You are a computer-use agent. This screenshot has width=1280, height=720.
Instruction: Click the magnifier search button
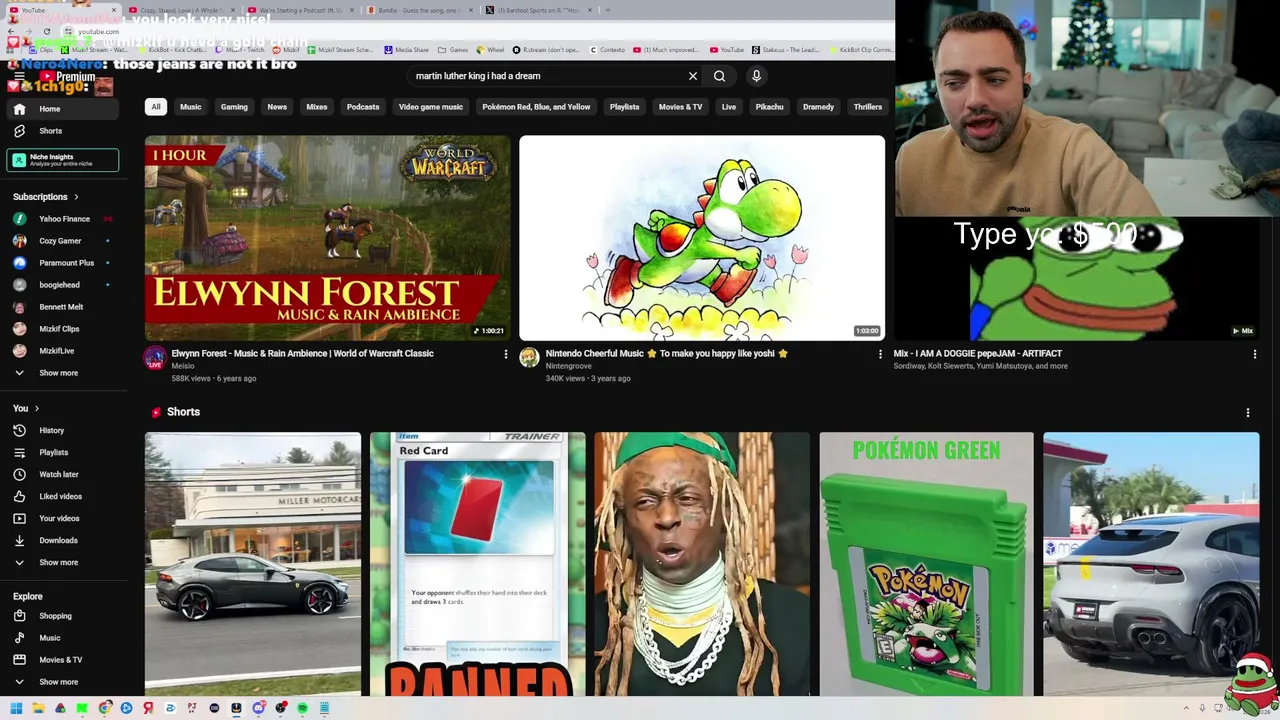[x=719, y=76]
